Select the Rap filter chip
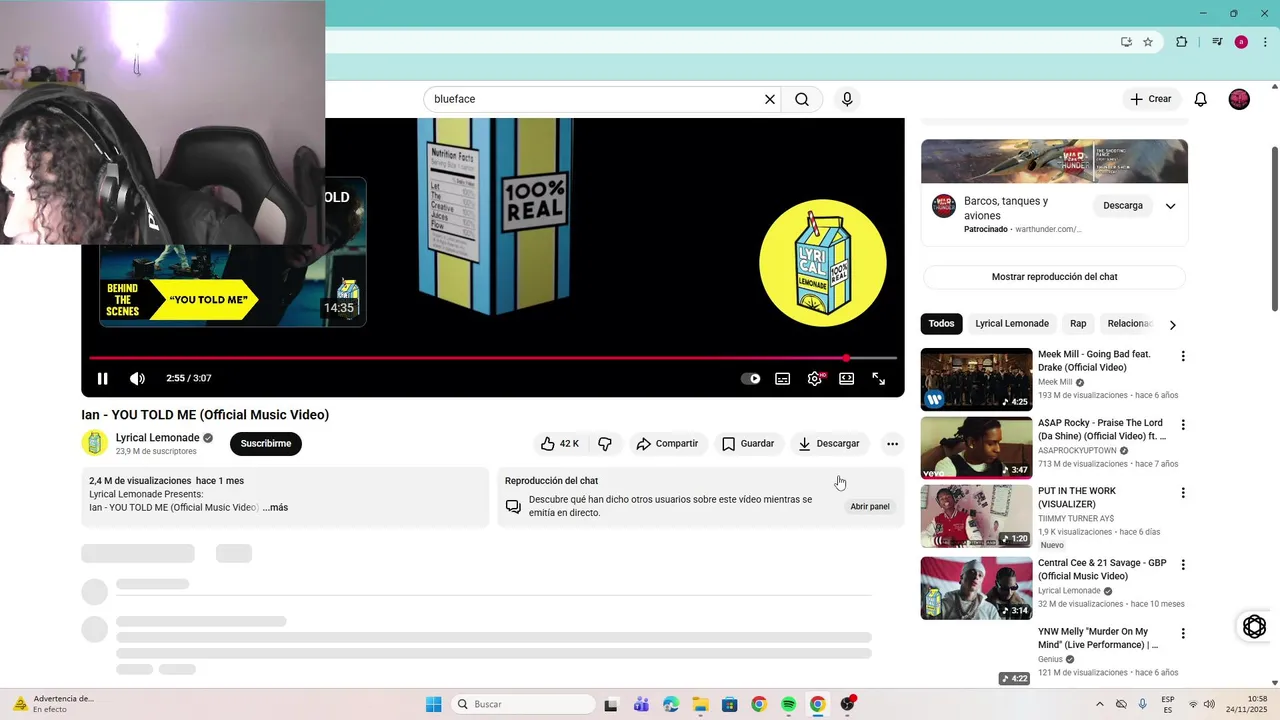 tap(1078, 324)
